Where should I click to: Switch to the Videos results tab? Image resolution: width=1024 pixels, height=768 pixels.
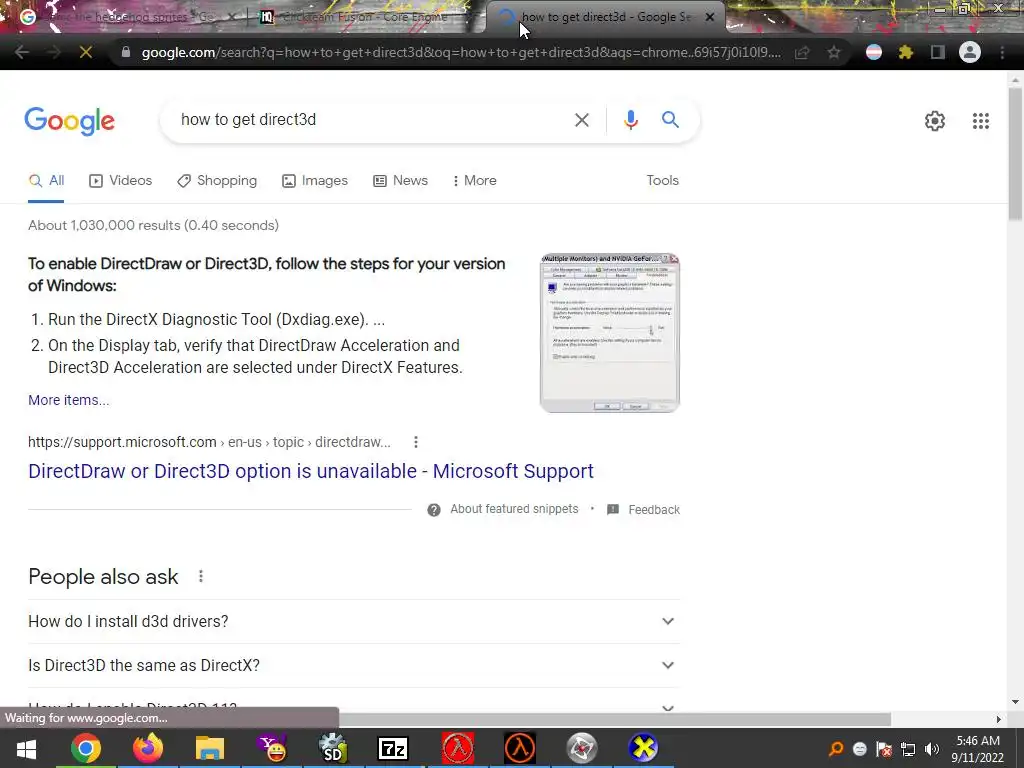[120, 181]
